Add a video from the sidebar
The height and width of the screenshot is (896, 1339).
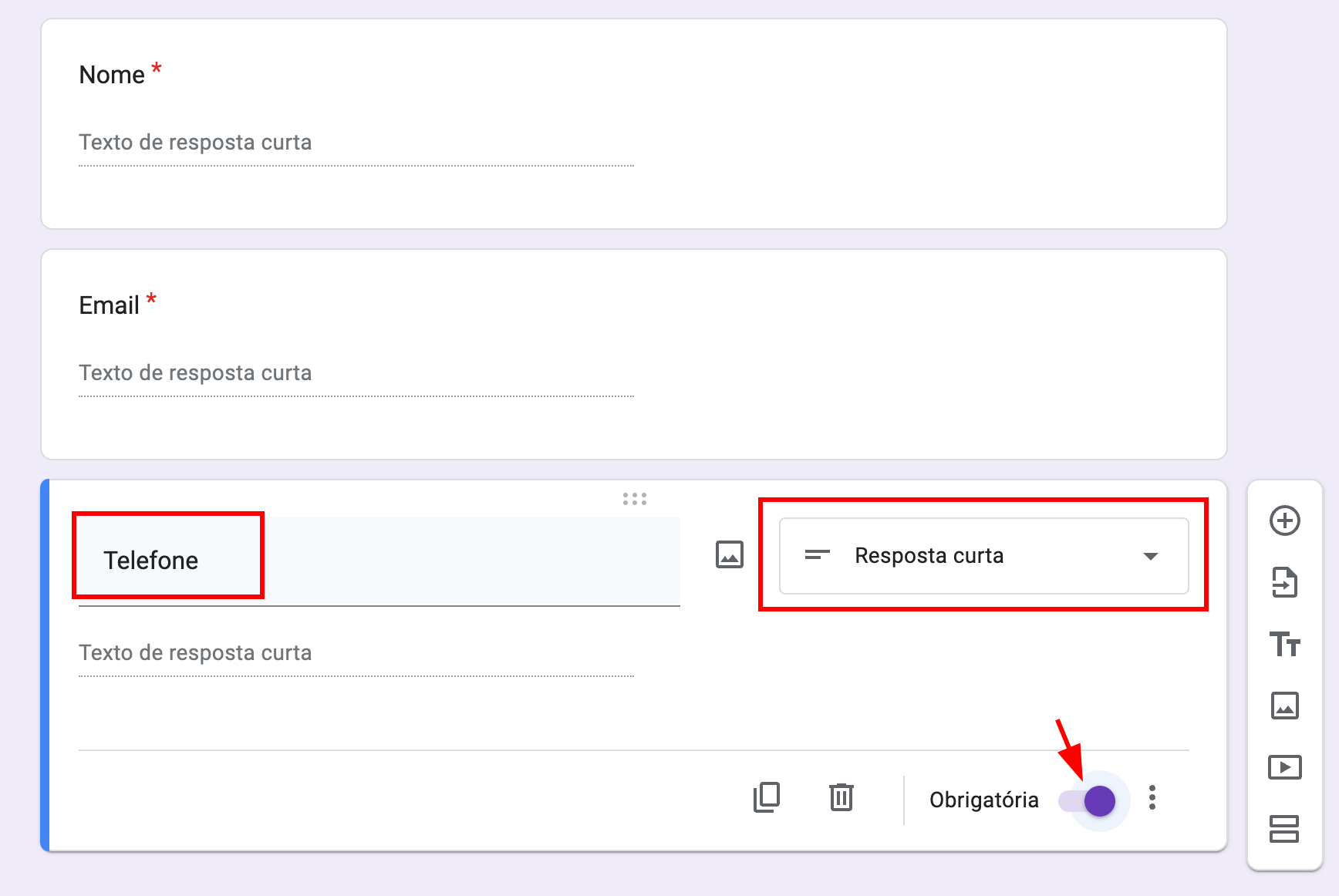pyautogui.click(x=1284, y=767)
